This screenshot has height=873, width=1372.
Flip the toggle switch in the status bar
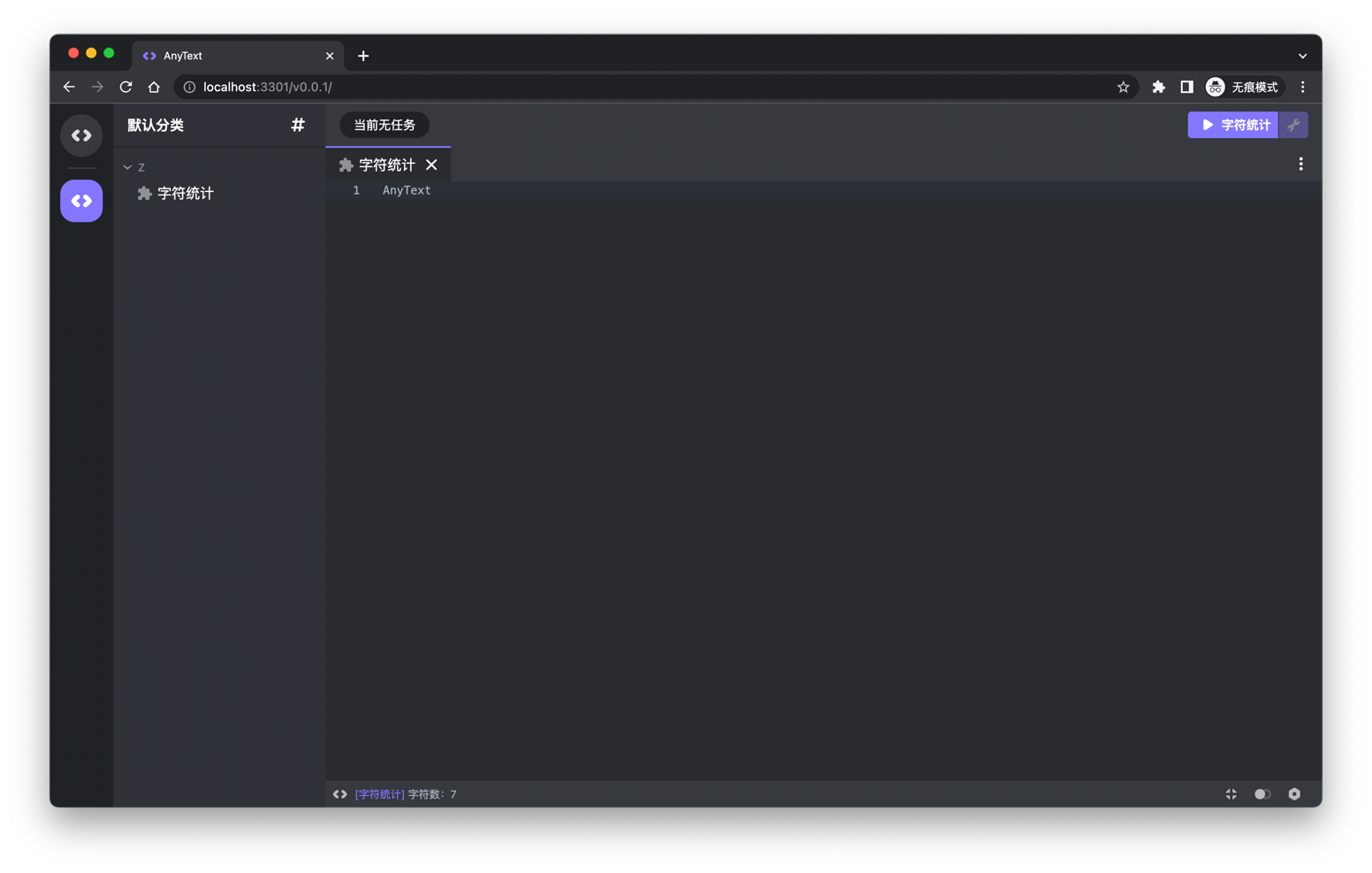[1262, 794]
